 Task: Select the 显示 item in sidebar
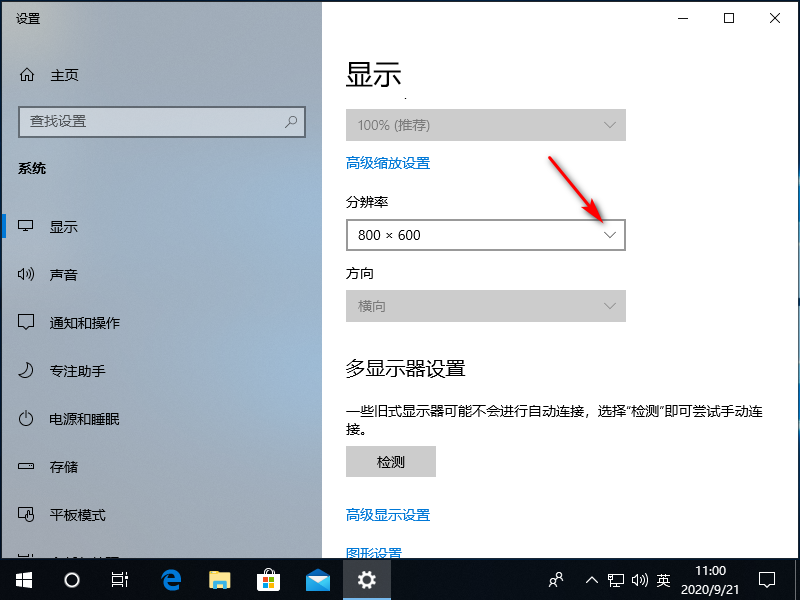(63, 226)
